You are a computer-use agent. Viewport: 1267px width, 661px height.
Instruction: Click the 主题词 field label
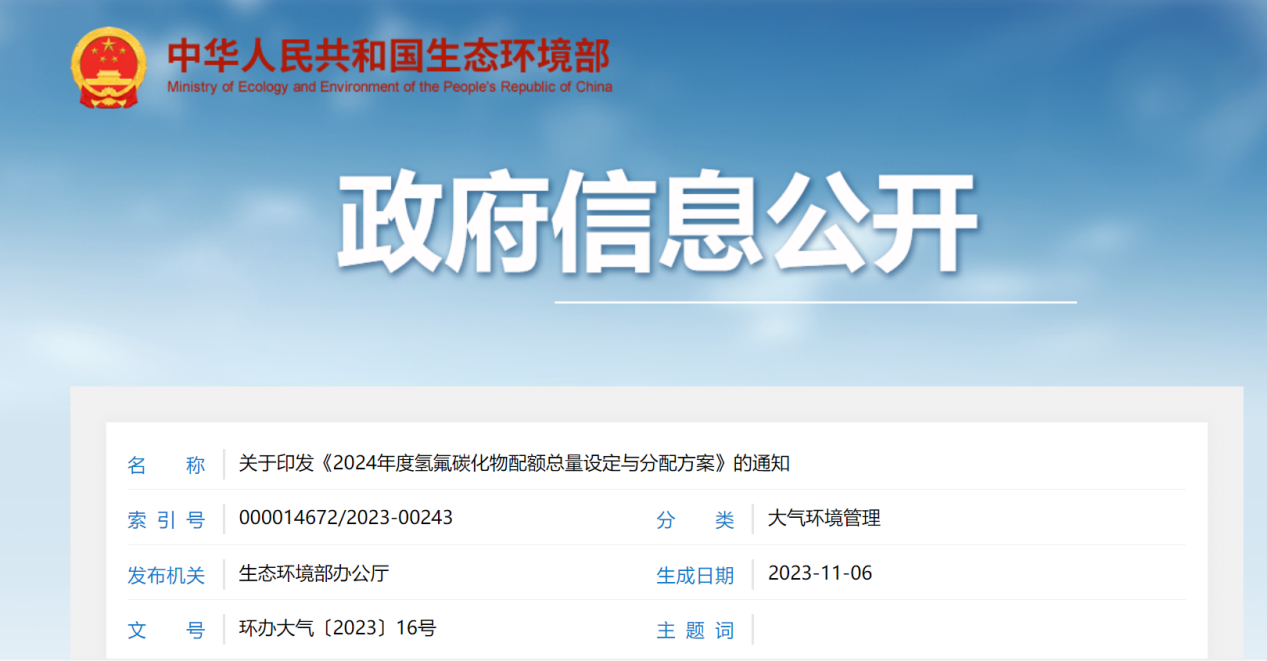[x=696, y=630]
